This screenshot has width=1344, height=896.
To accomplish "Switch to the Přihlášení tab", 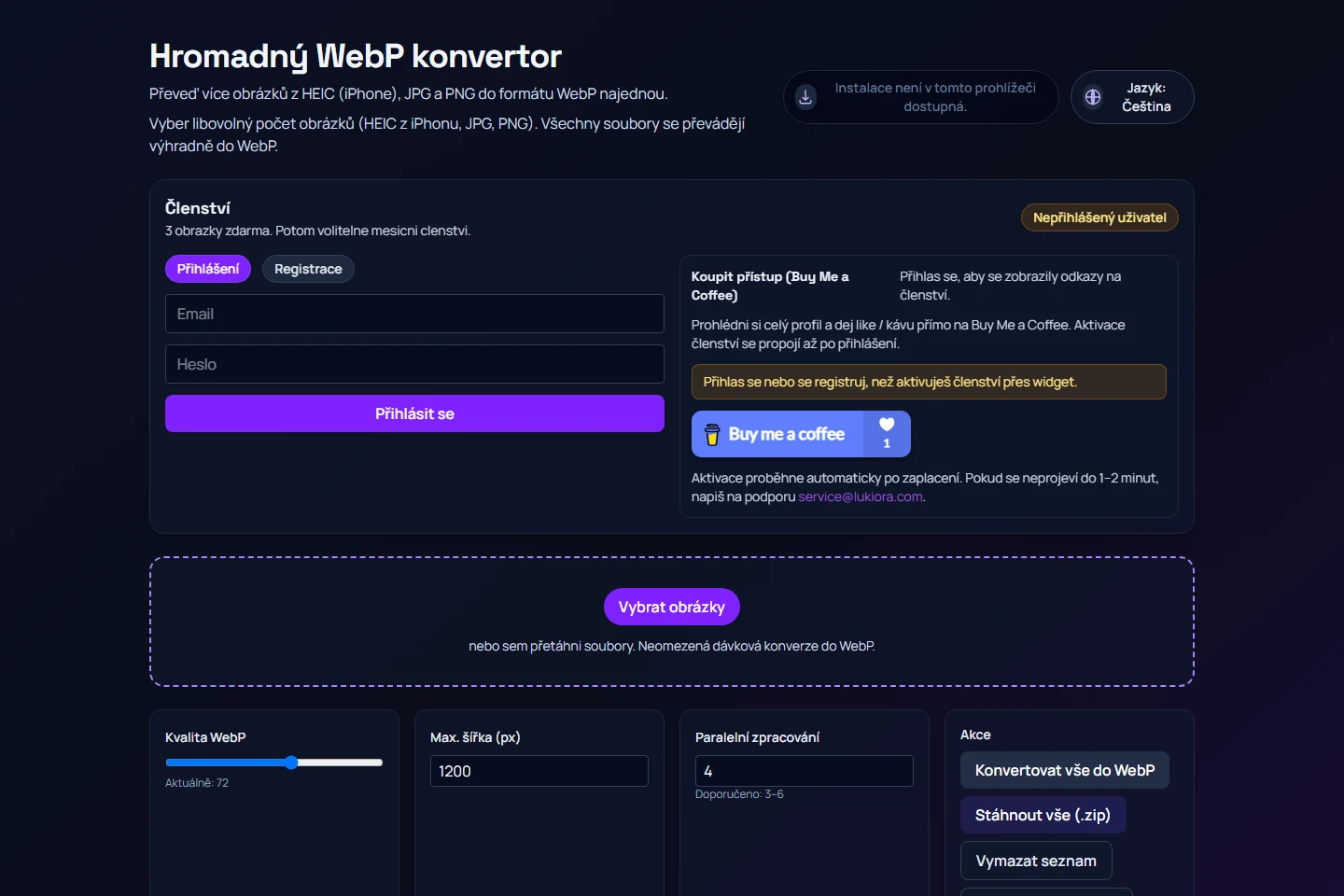I will [x=208, y=269].
